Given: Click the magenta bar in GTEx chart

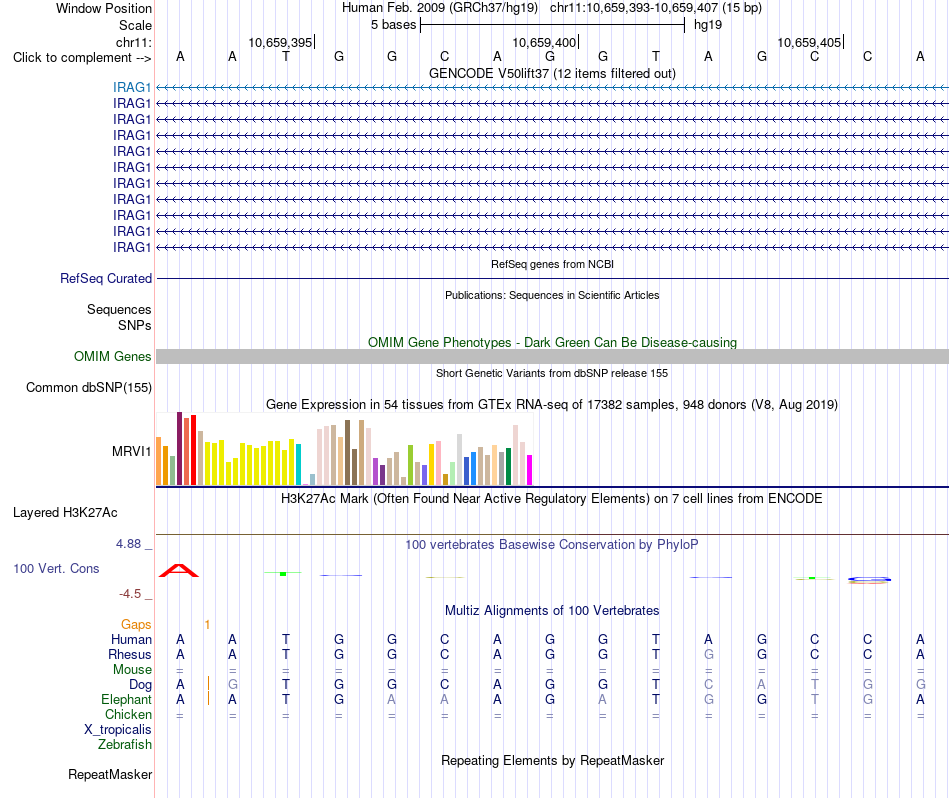Looking at the screenshot, I should coord(530,470).
